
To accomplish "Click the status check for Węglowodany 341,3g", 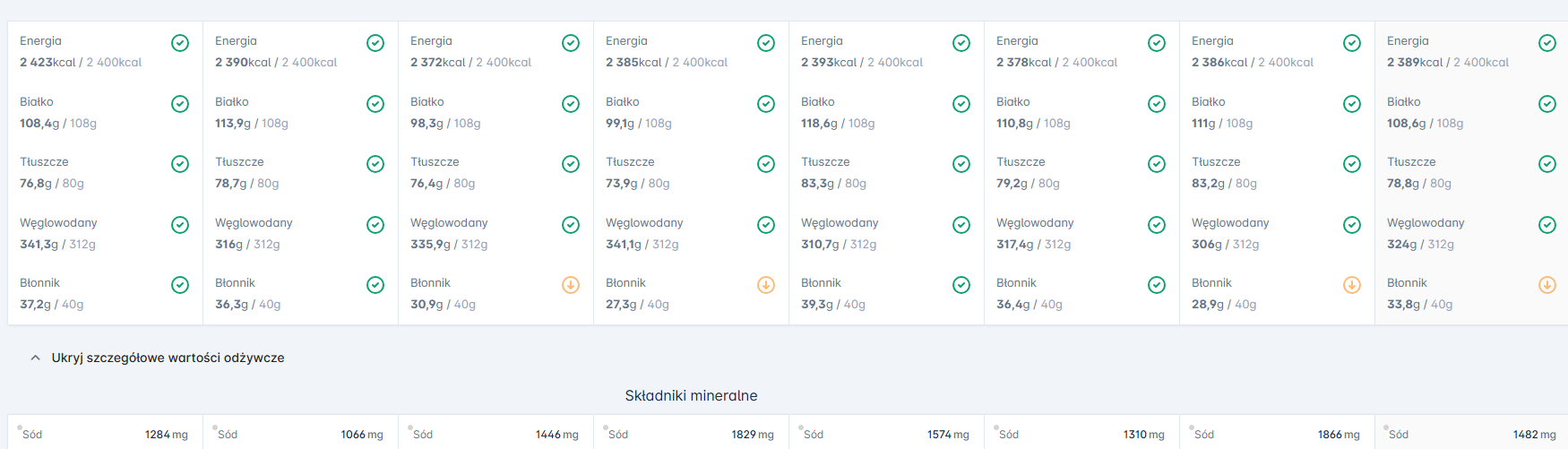I will 180,225.
